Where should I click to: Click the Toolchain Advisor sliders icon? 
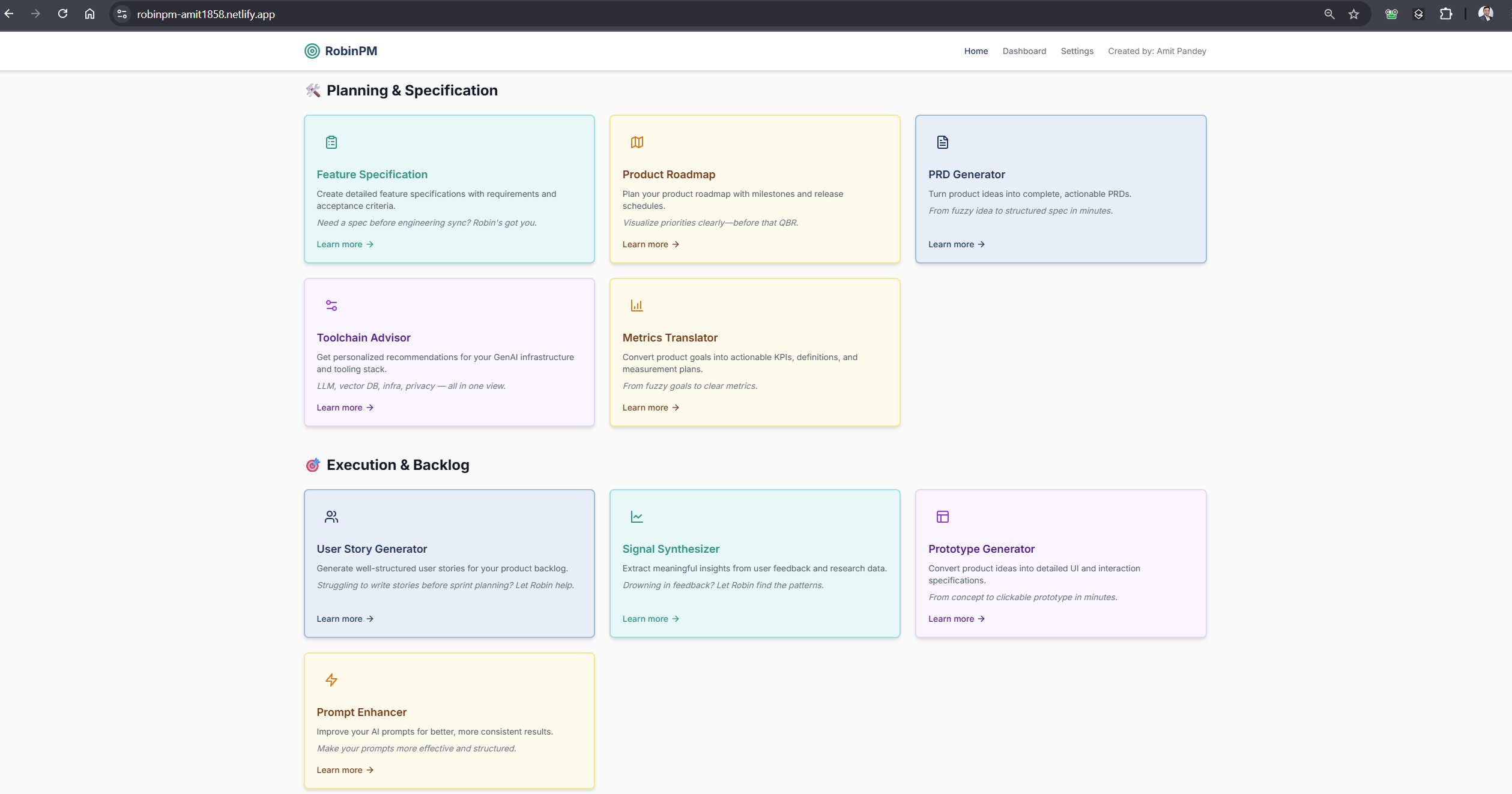[x=331, y=305]
